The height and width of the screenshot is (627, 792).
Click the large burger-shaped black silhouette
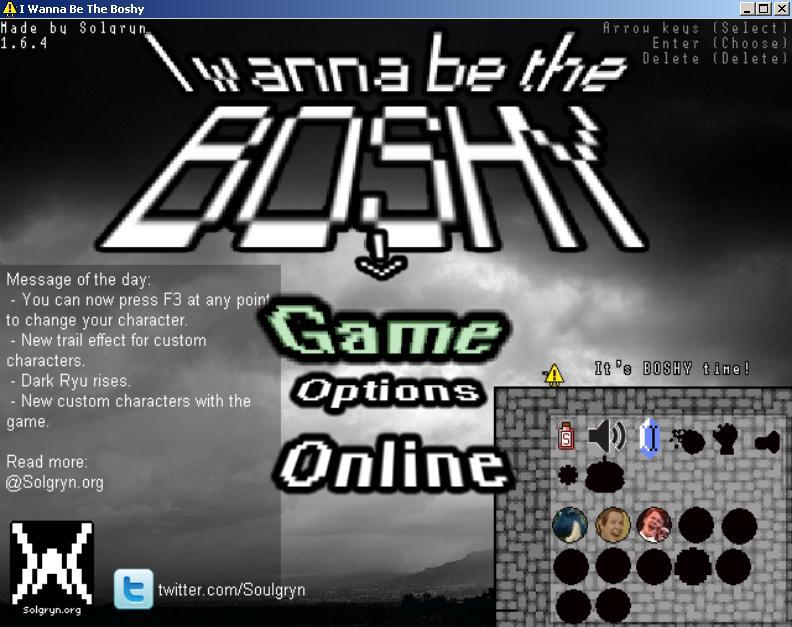coord(605,475)
